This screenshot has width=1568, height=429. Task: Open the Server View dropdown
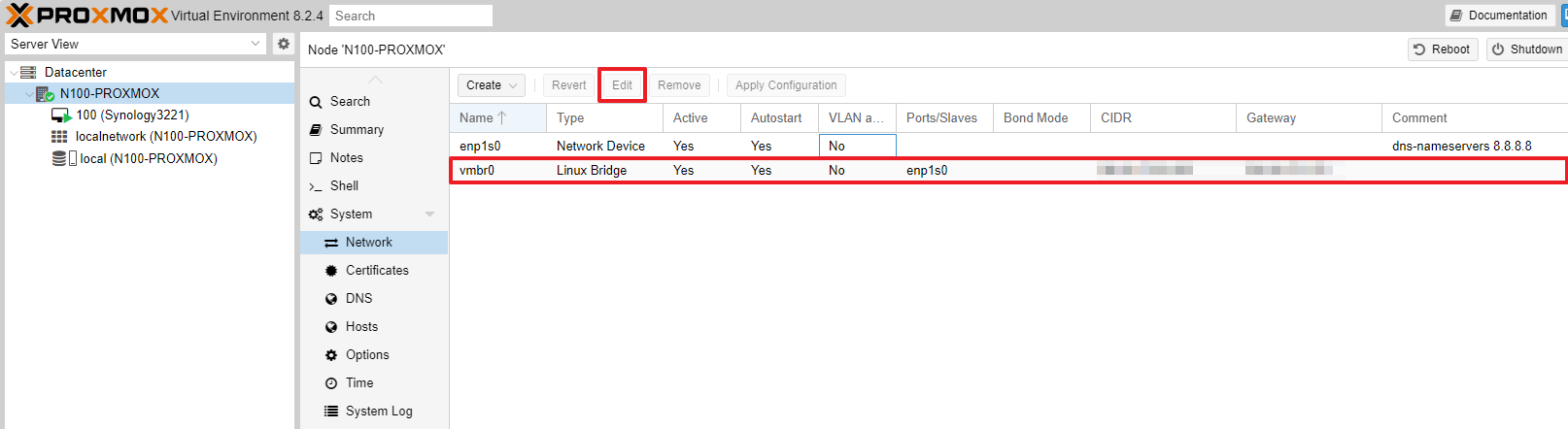pyautogui.click(x=135, y=44)
